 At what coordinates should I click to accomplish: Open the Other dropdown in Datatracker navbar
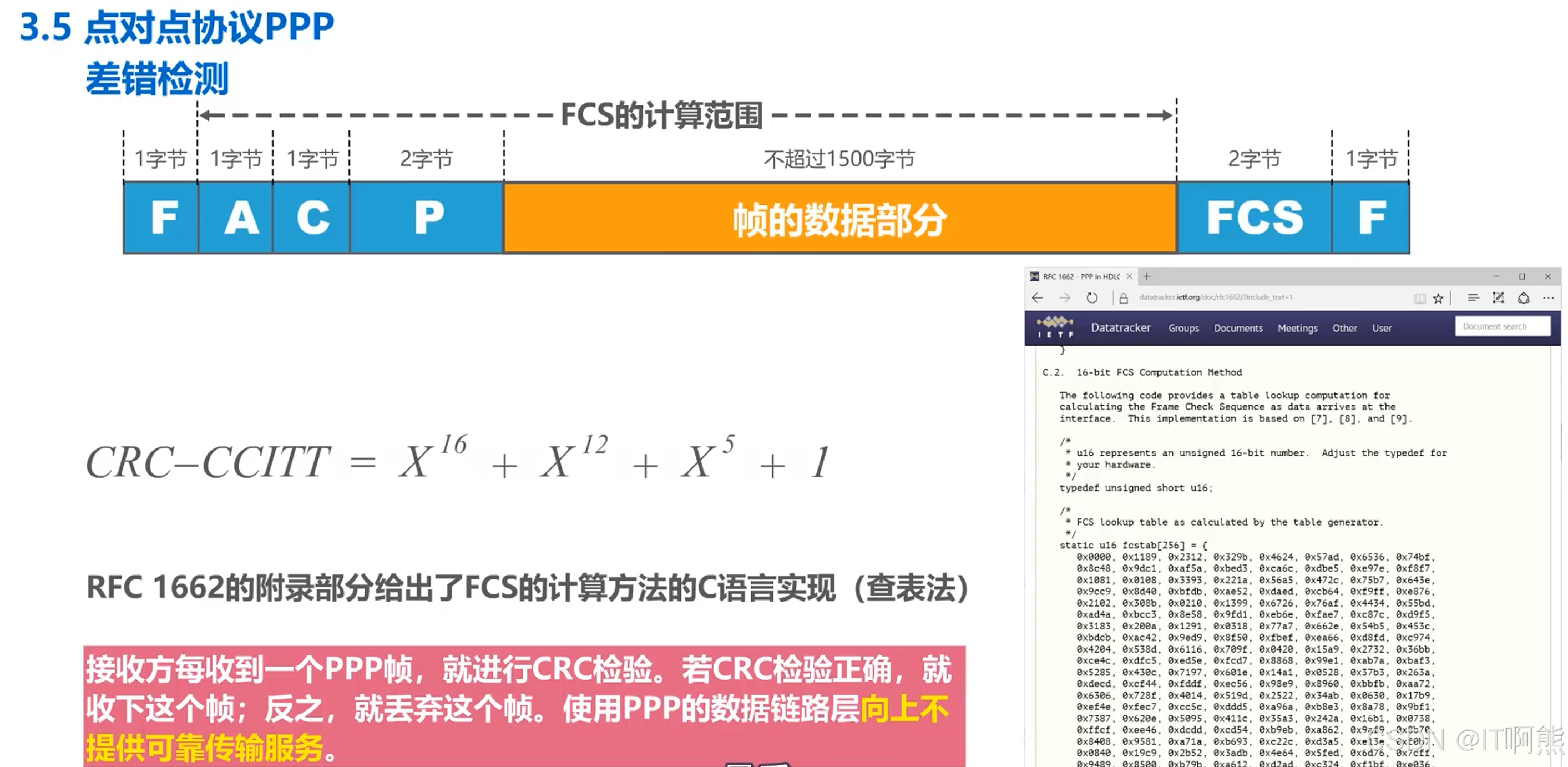coord(1344,328)
